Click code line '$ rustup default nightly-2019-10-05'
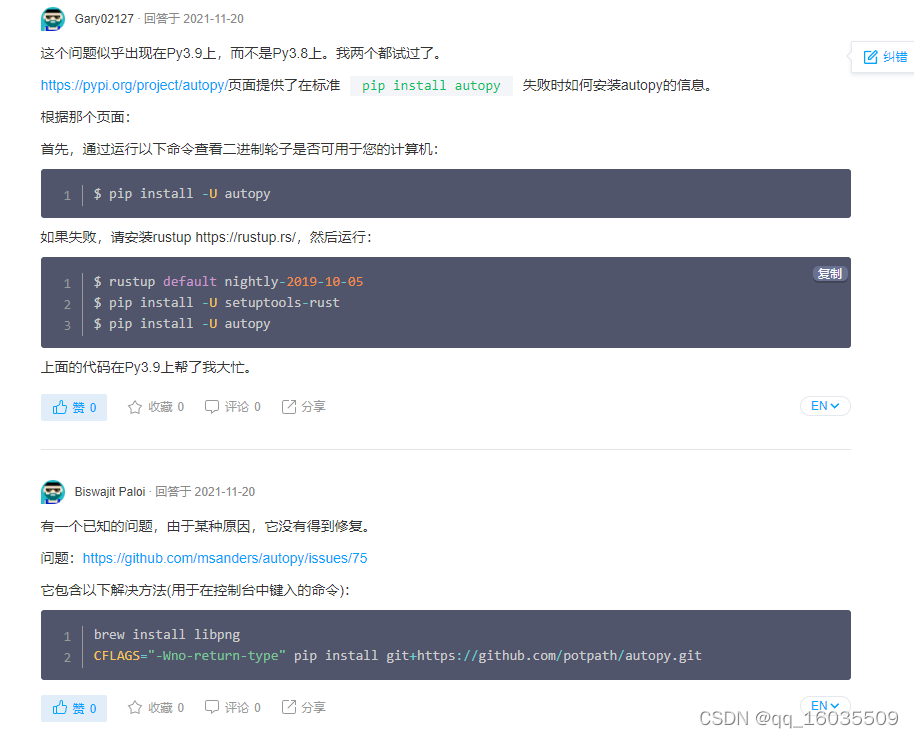 pyautogui.click(x=228, y=282)
